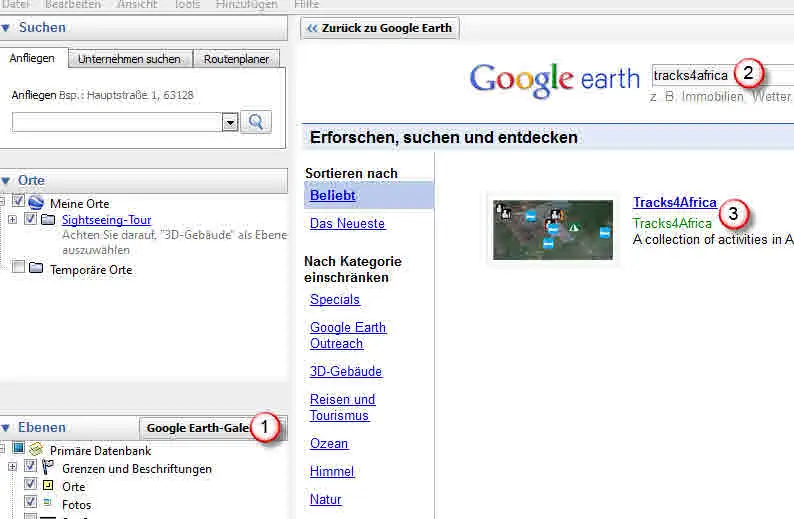Click the Orte layer square icon
Screen dimensions: 794x519
(48, 485)
